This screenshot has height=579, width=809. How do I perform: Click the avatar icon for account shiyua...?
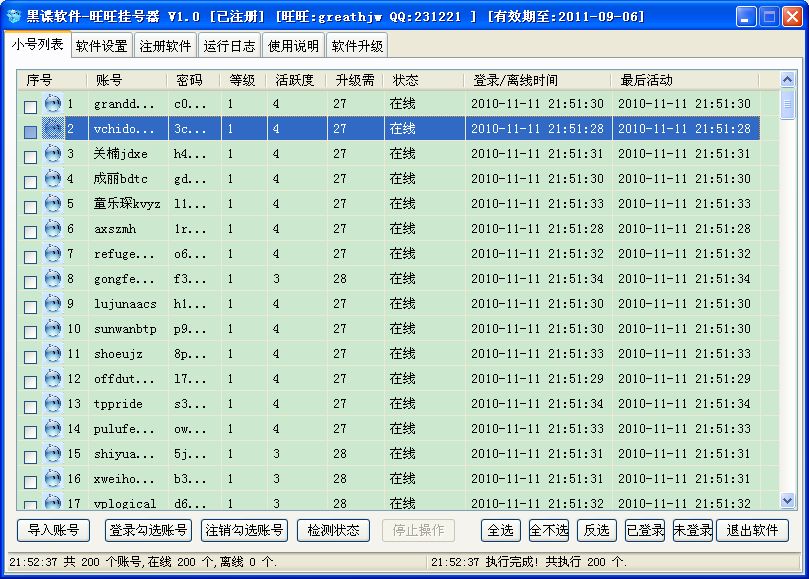coord(53,454)
